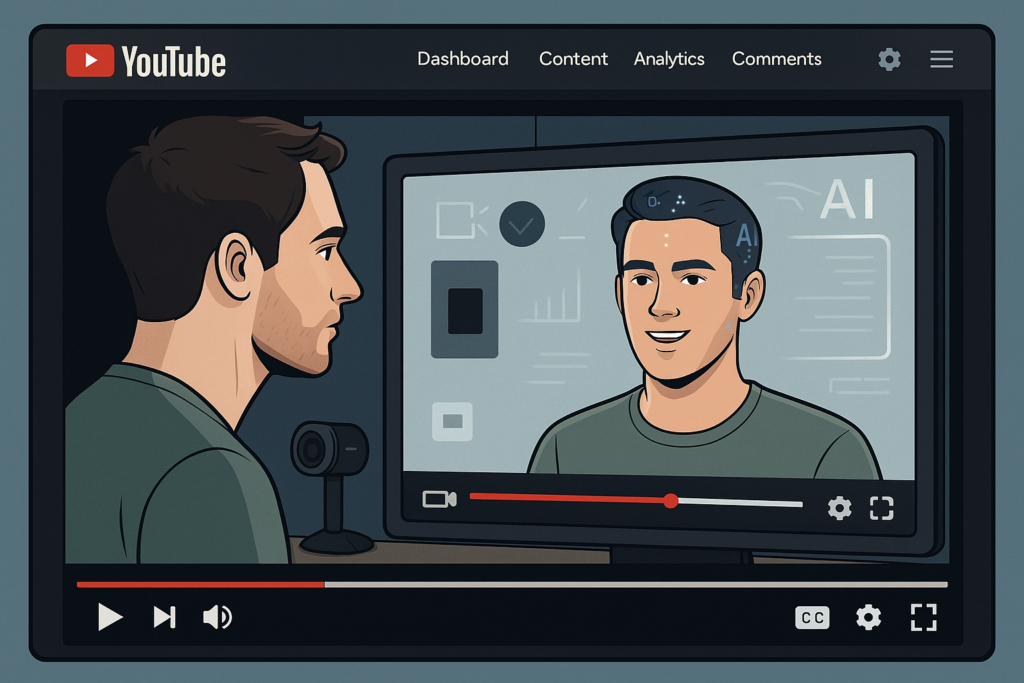The width and height of the screenshot is (1024, 683).
Task: Click the main video's bottom progress bar
Action: pyautogui.click(x=512, y=584)
